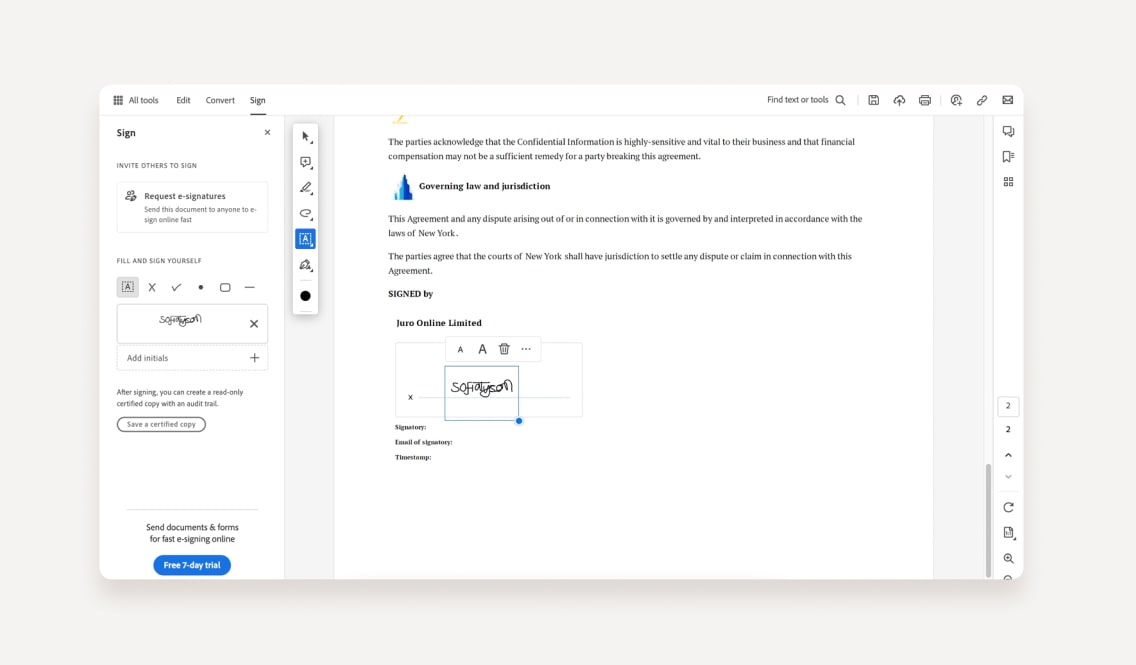Remove the saved signature from the panel

pos(254,324)
